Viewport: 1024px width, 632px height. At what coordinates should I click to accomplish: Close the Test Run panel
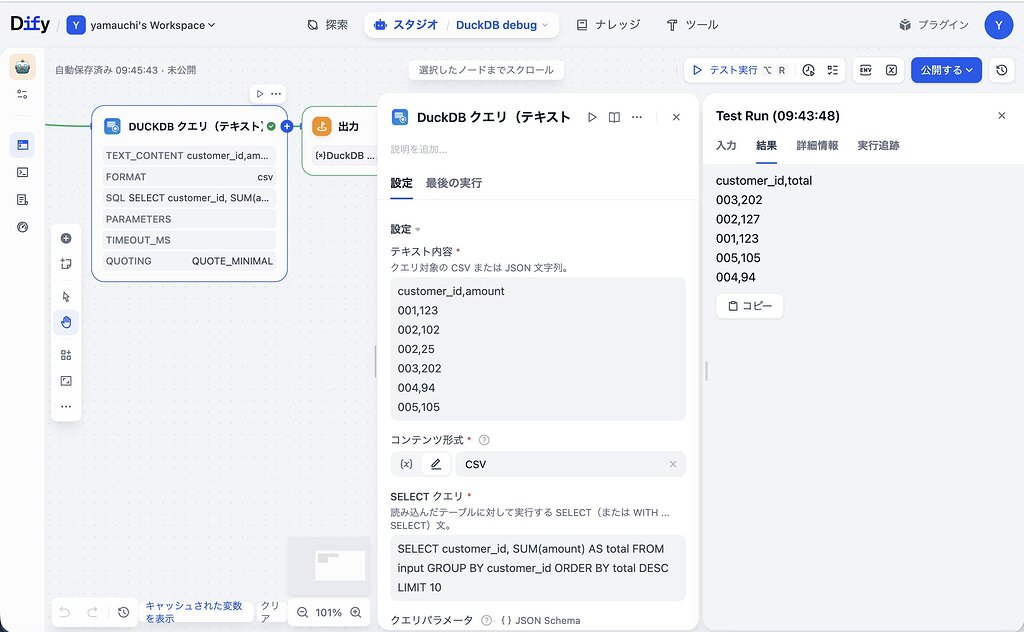[x=1002, y=116]
